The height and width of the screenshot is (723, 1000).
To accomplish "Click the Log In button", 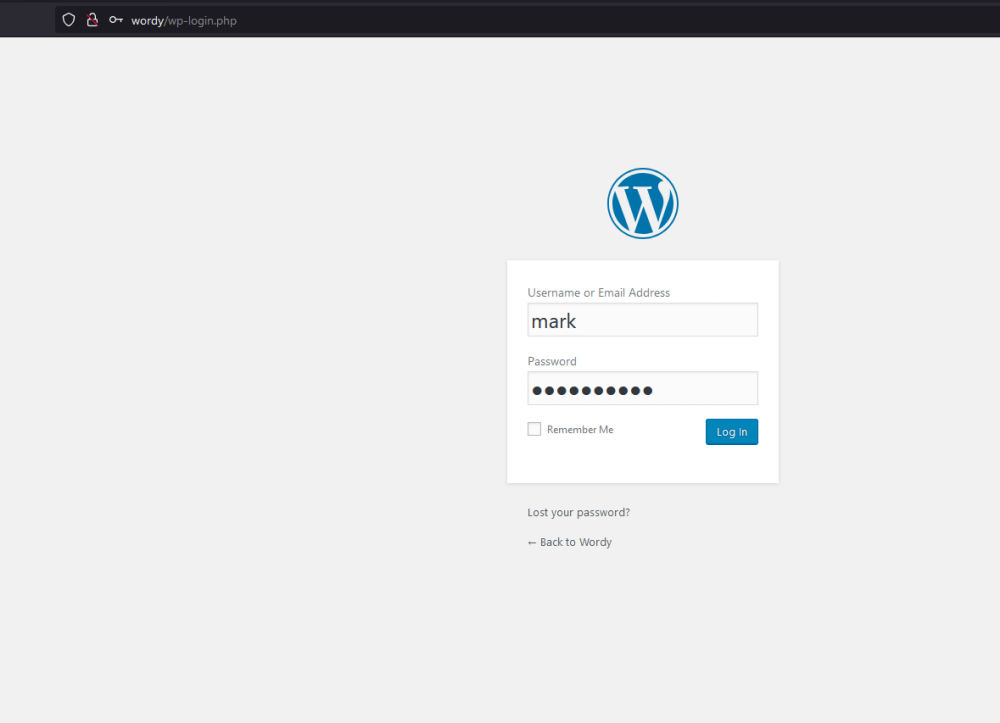I will click(x=732, y=432).
